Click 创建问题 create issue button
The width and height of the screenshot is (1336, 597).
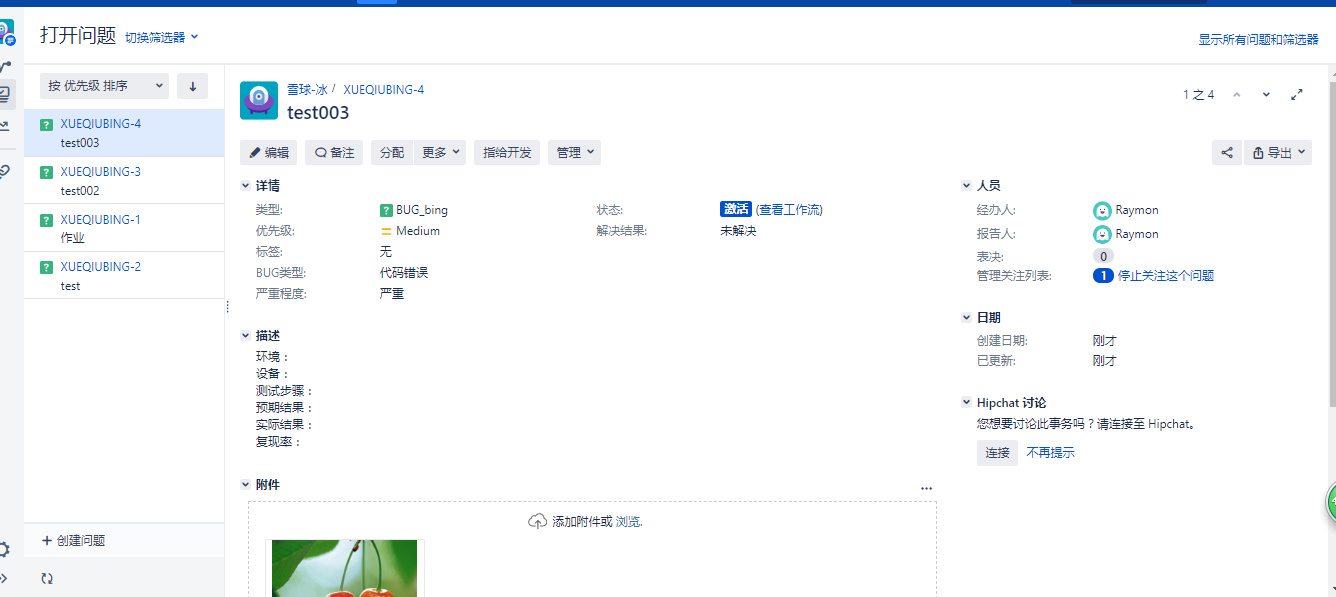click(x=73, y=541)
